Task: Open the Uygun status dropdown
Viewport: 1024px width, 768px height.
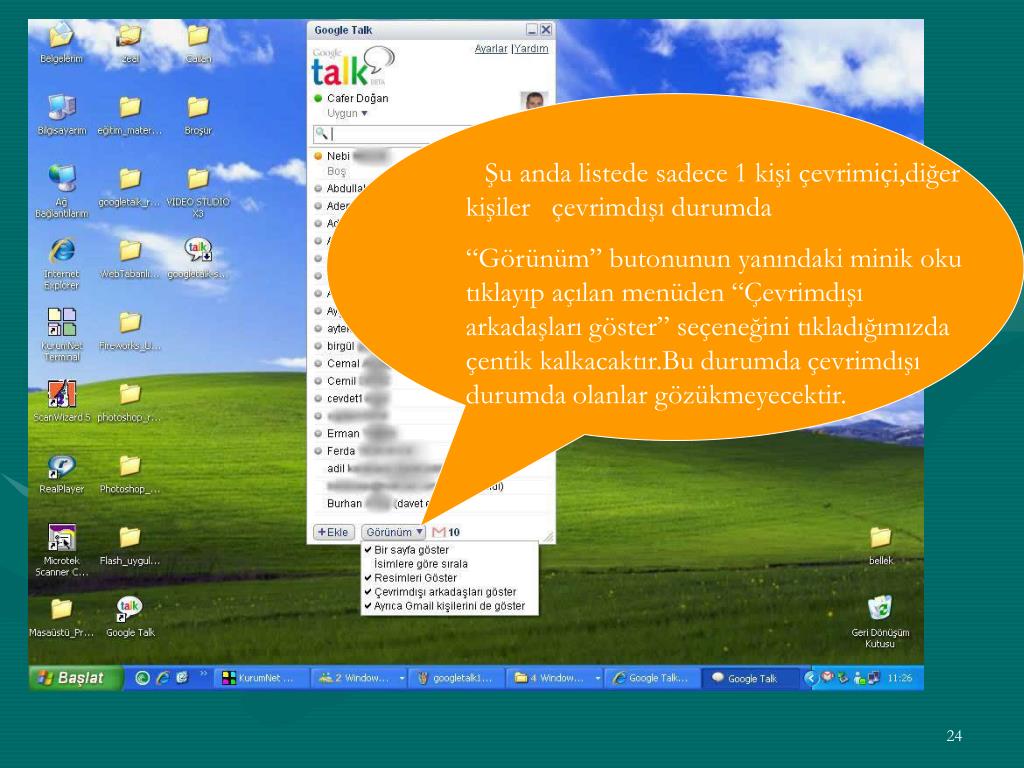Action: tap(347, 113)
